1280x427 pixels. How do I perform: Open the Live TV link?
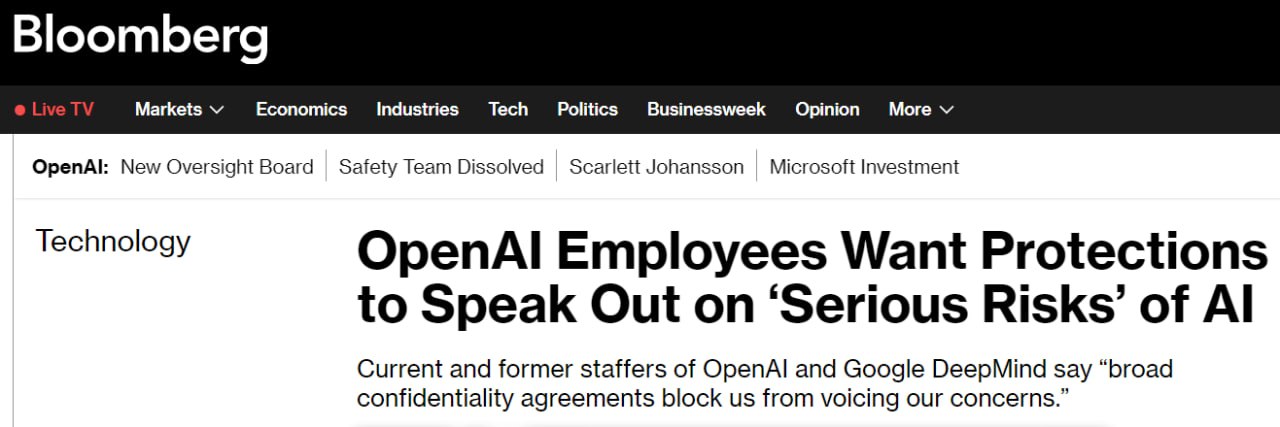coord(62,110)
